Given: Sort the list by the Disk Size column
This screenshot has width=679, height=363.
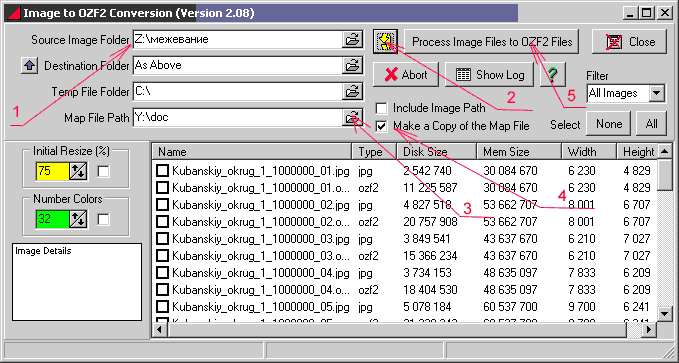Looking at the screenshot, I should click(437, 152).
